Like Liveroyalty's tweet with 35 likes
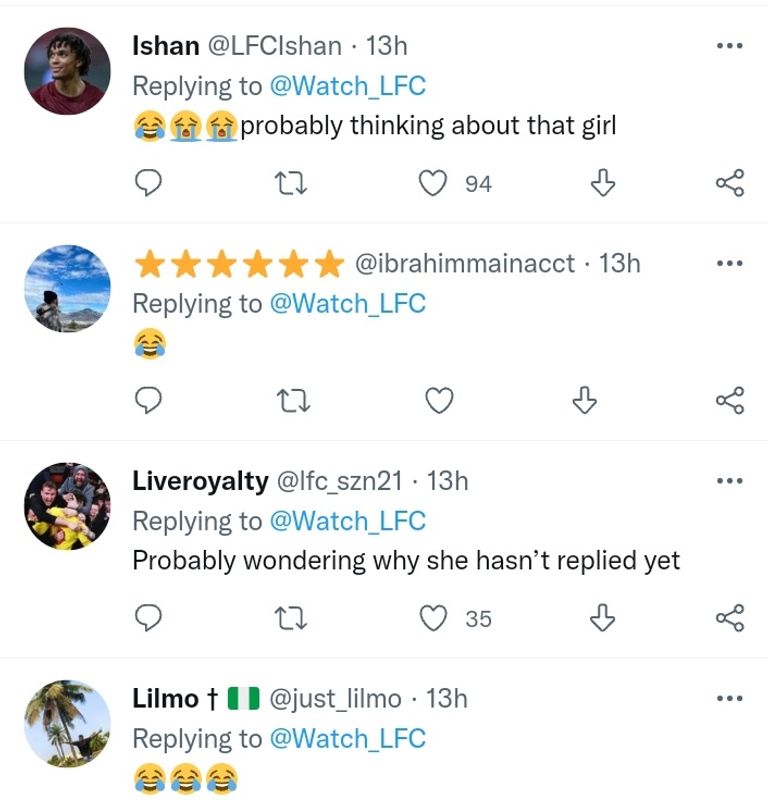 [432, 619]
